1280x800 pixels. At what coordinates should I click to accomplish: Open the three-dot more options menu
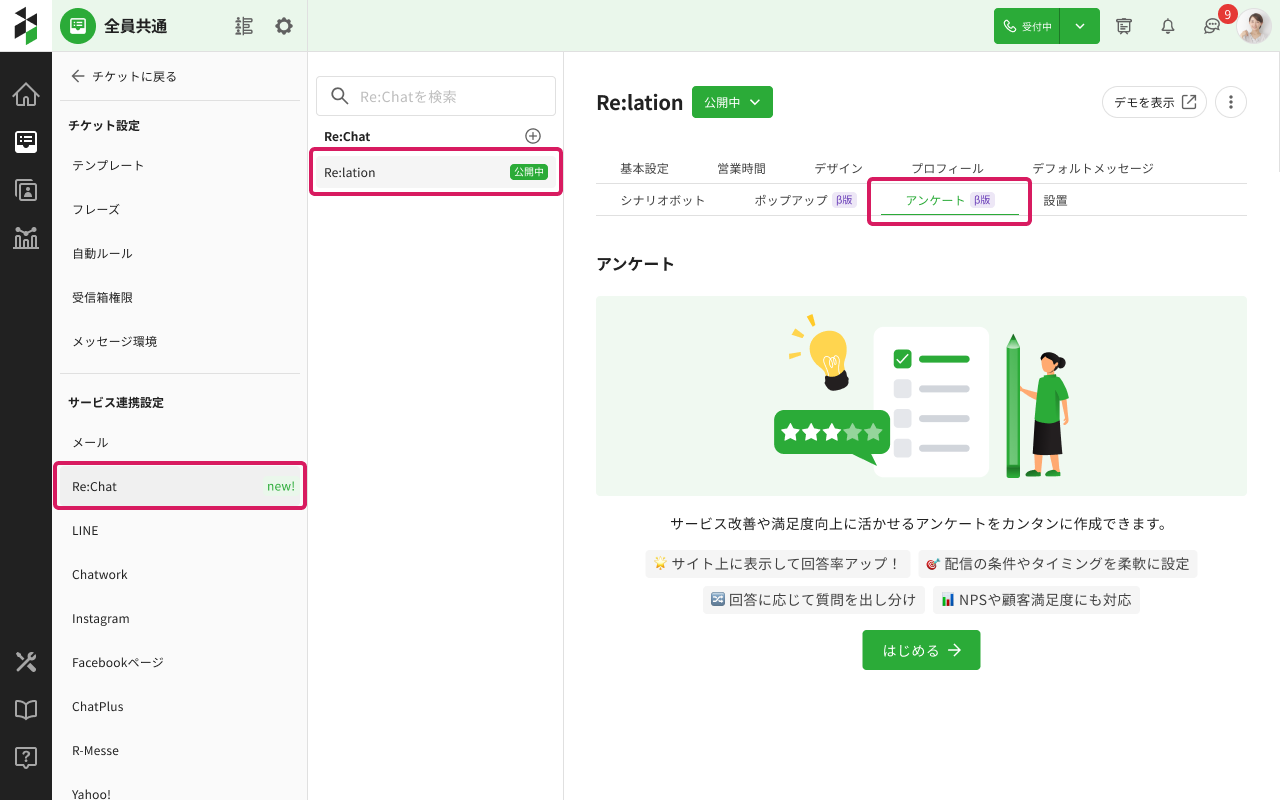point(1231,102)
